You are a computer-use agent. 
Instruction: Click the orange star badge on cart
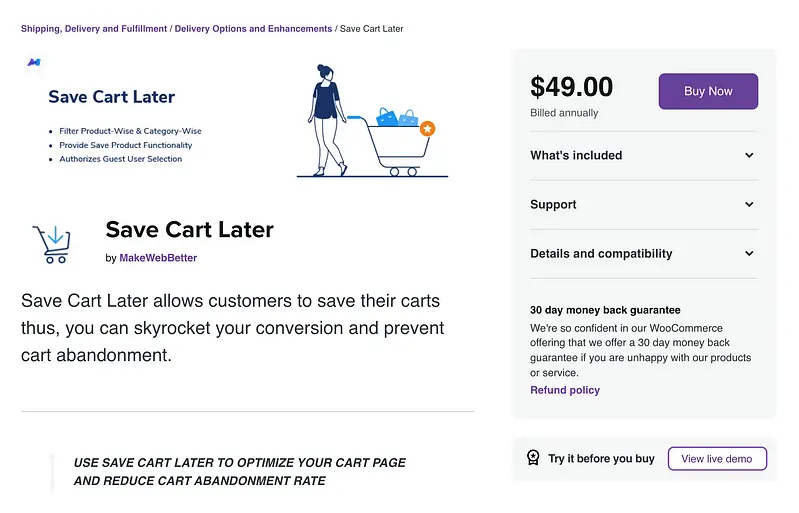point(427,128)
